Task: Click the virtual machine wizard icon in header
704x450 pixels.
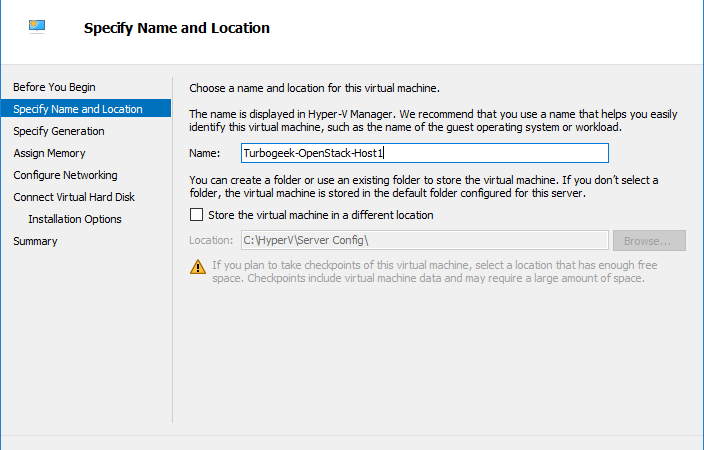Action: pyautogui.click(x=36, y=25)
